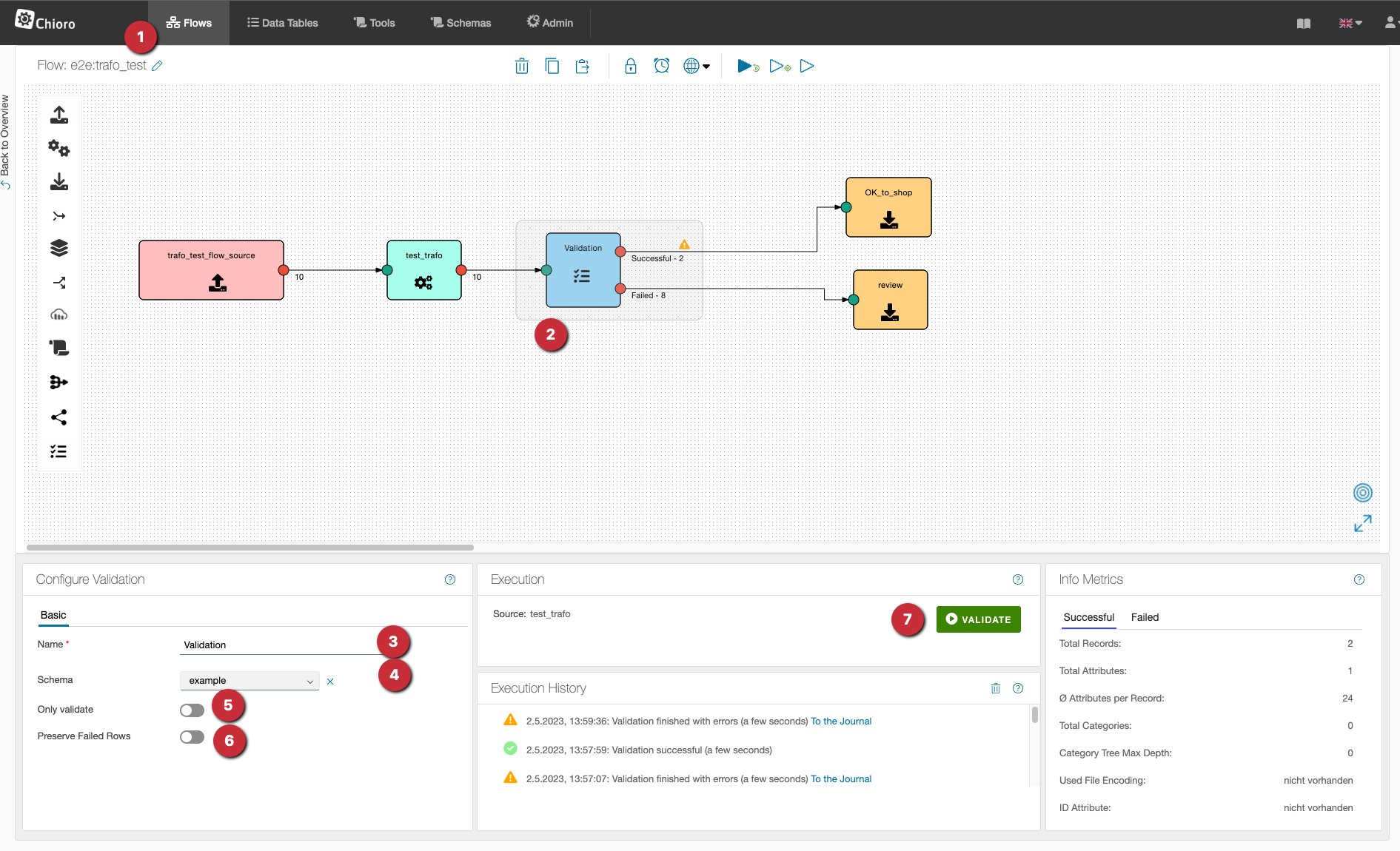Enable the Only validate toggle
This screenshot has height=851, width=1400.
pyautogui.click(x=192, y=710)
